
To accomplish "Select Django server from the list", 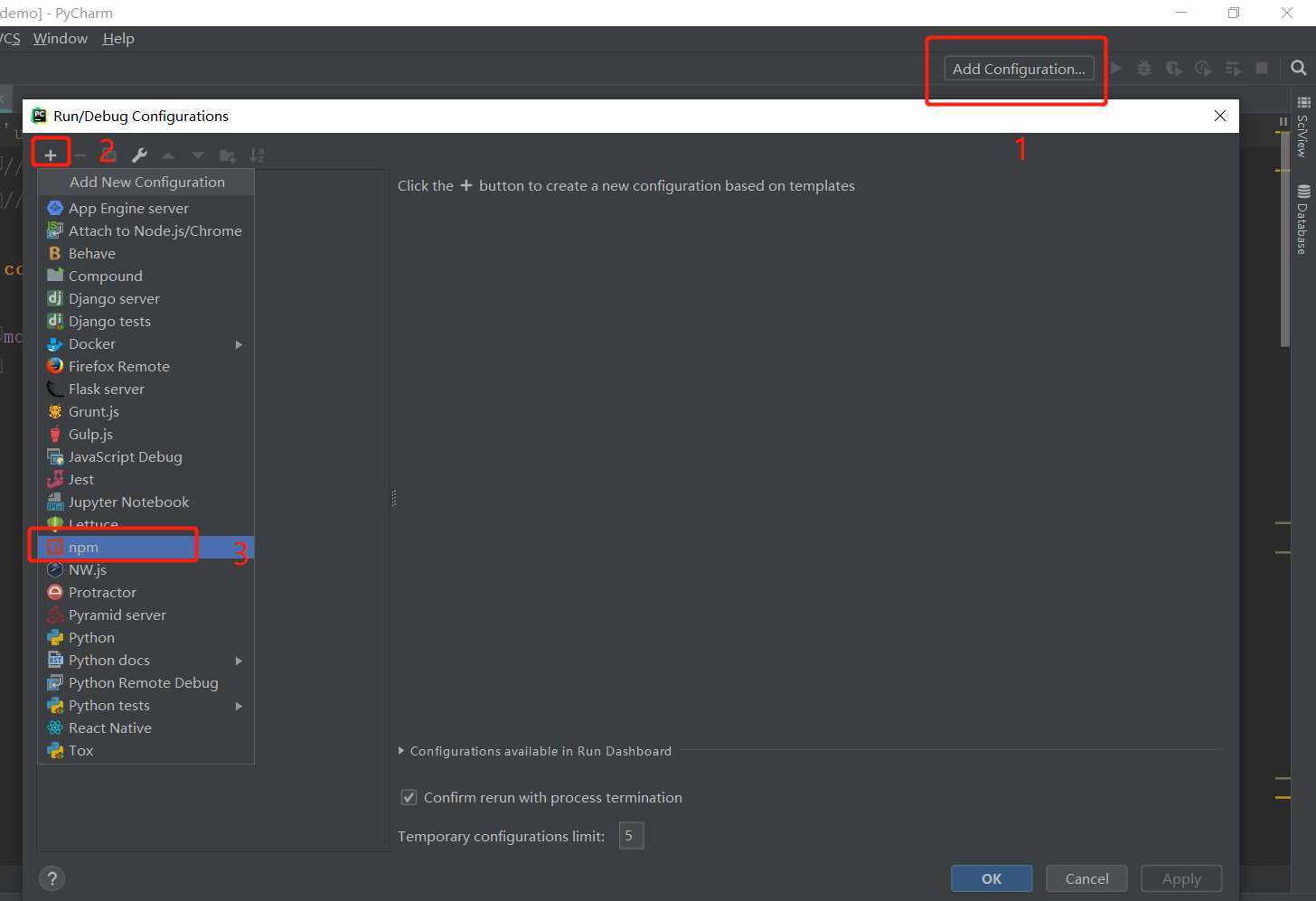I will [x=146, y=298].
